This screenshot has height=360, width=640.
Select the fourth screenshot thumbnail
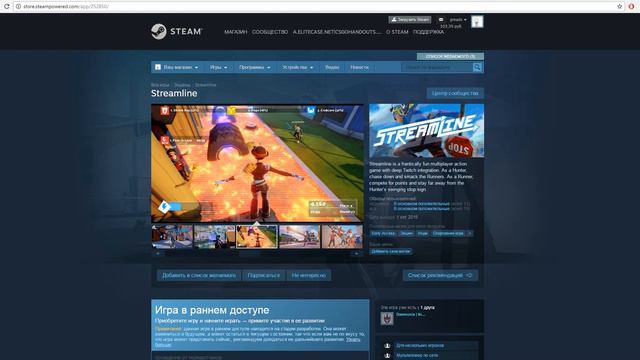point(300,236)
